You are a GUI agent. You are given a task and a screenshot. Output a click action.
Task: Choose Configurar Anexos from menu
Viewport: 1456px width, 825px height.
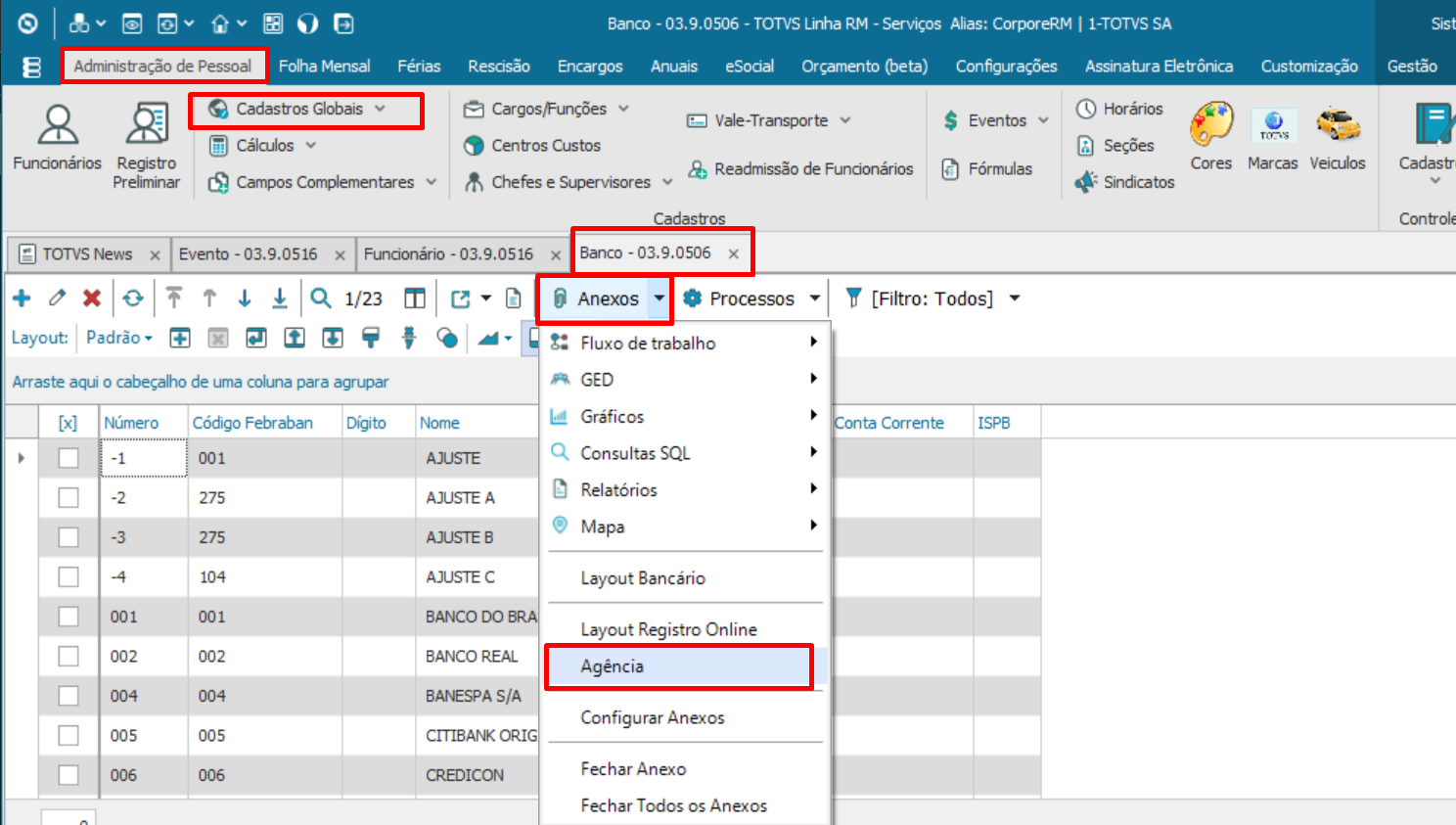[685, 717]
